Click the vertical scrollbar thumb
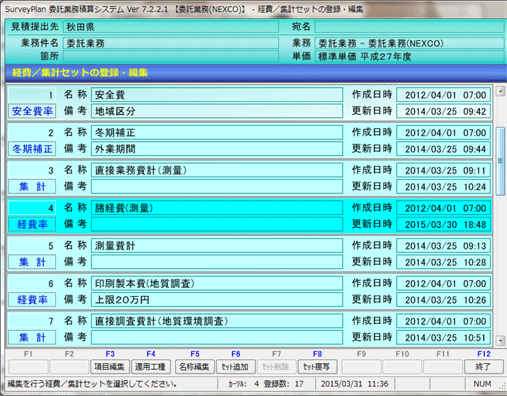Image resolution: width=507 pixels, height=396 pixels. tap(500, 161)
